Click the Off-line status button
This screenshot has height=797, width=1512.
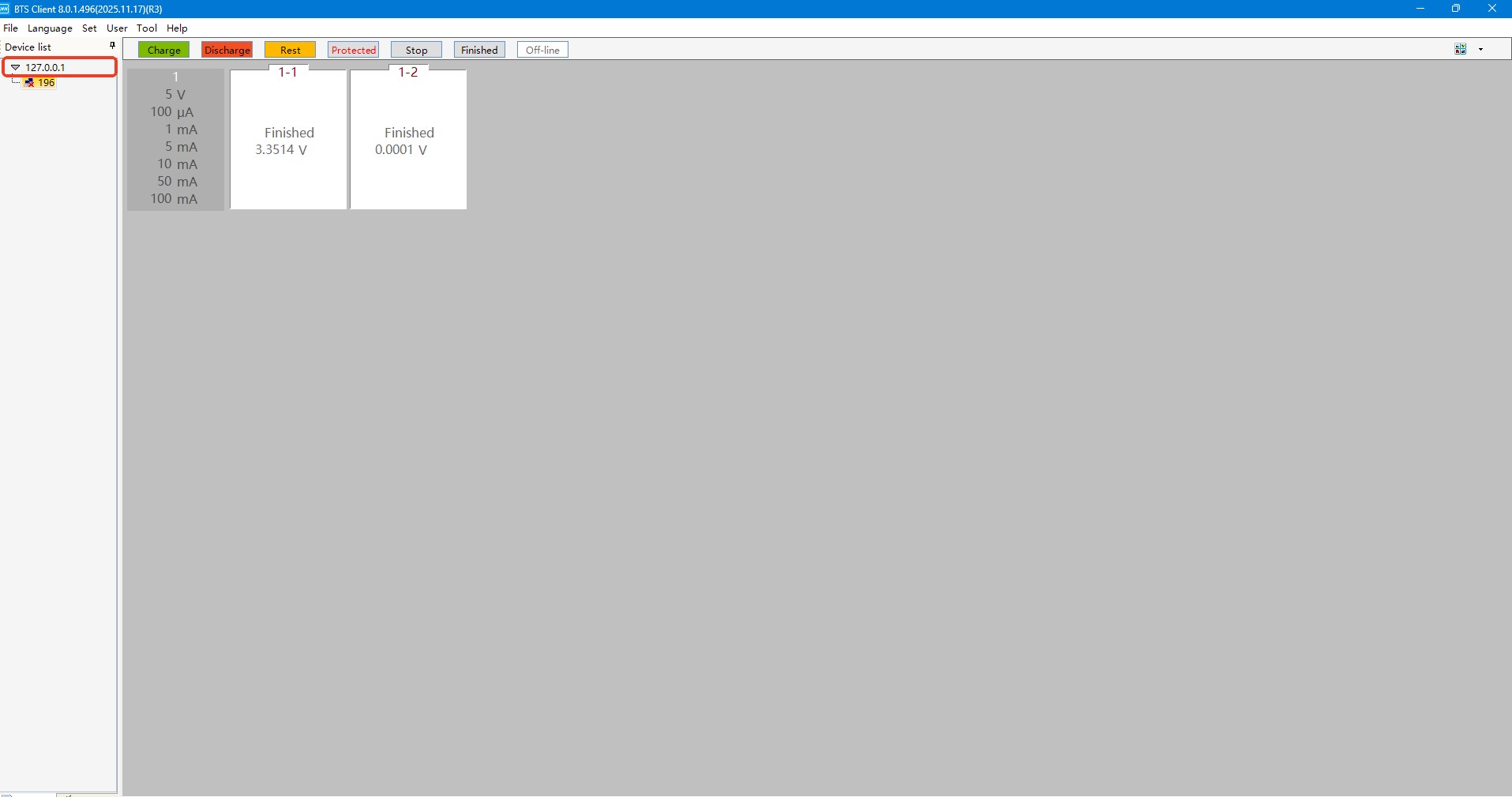(x=542, y=50)
